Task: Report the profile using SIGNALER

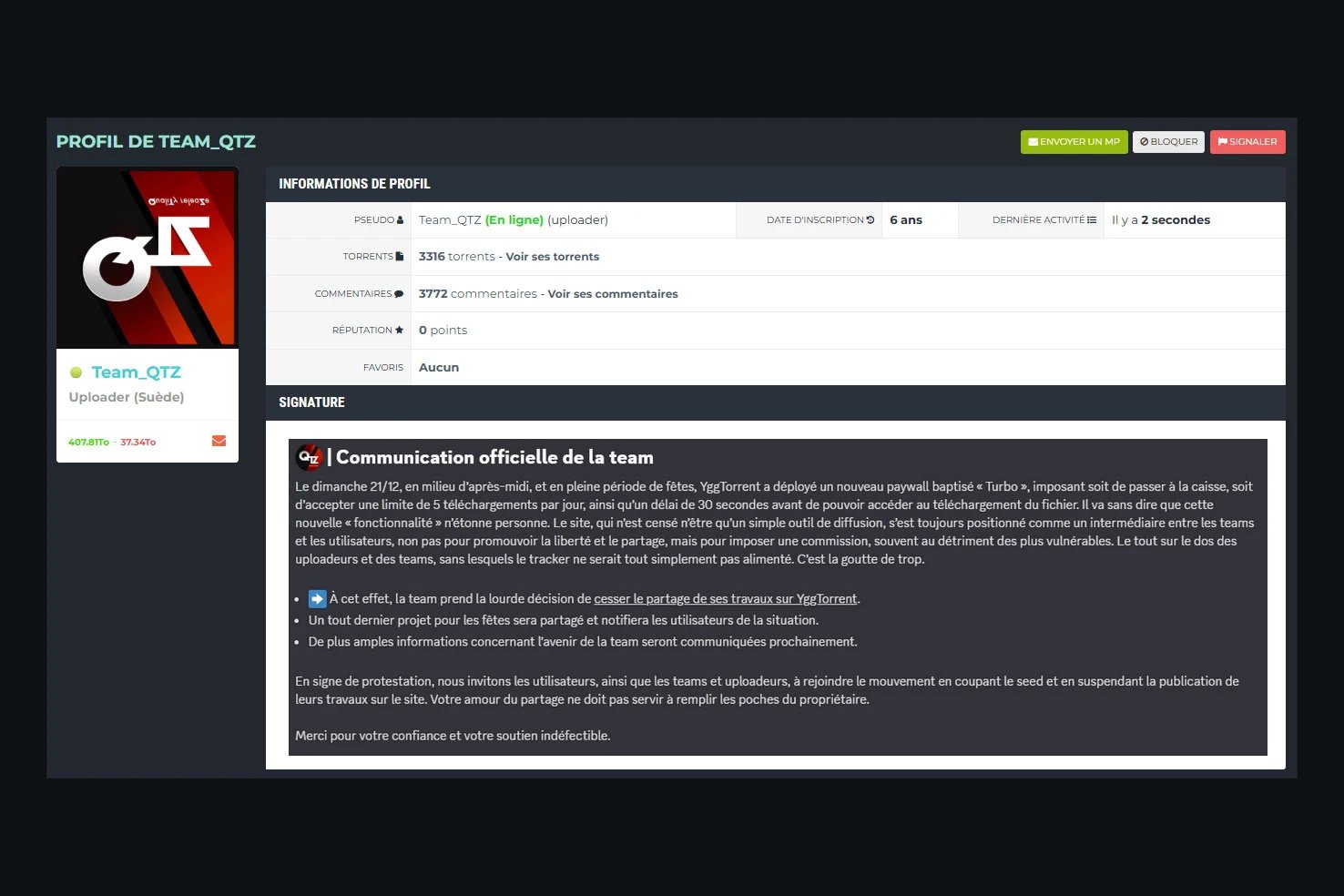Action: 1247,142
